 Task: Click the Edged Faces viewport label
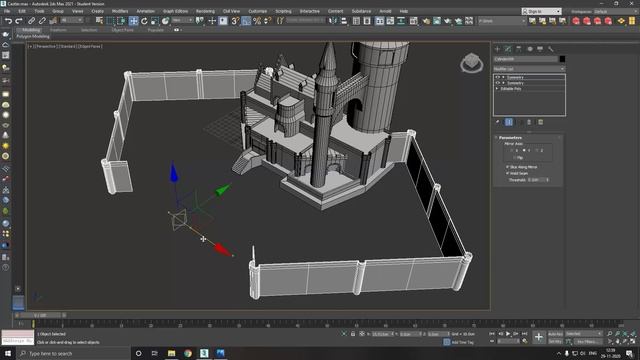[x=90, y=47]
